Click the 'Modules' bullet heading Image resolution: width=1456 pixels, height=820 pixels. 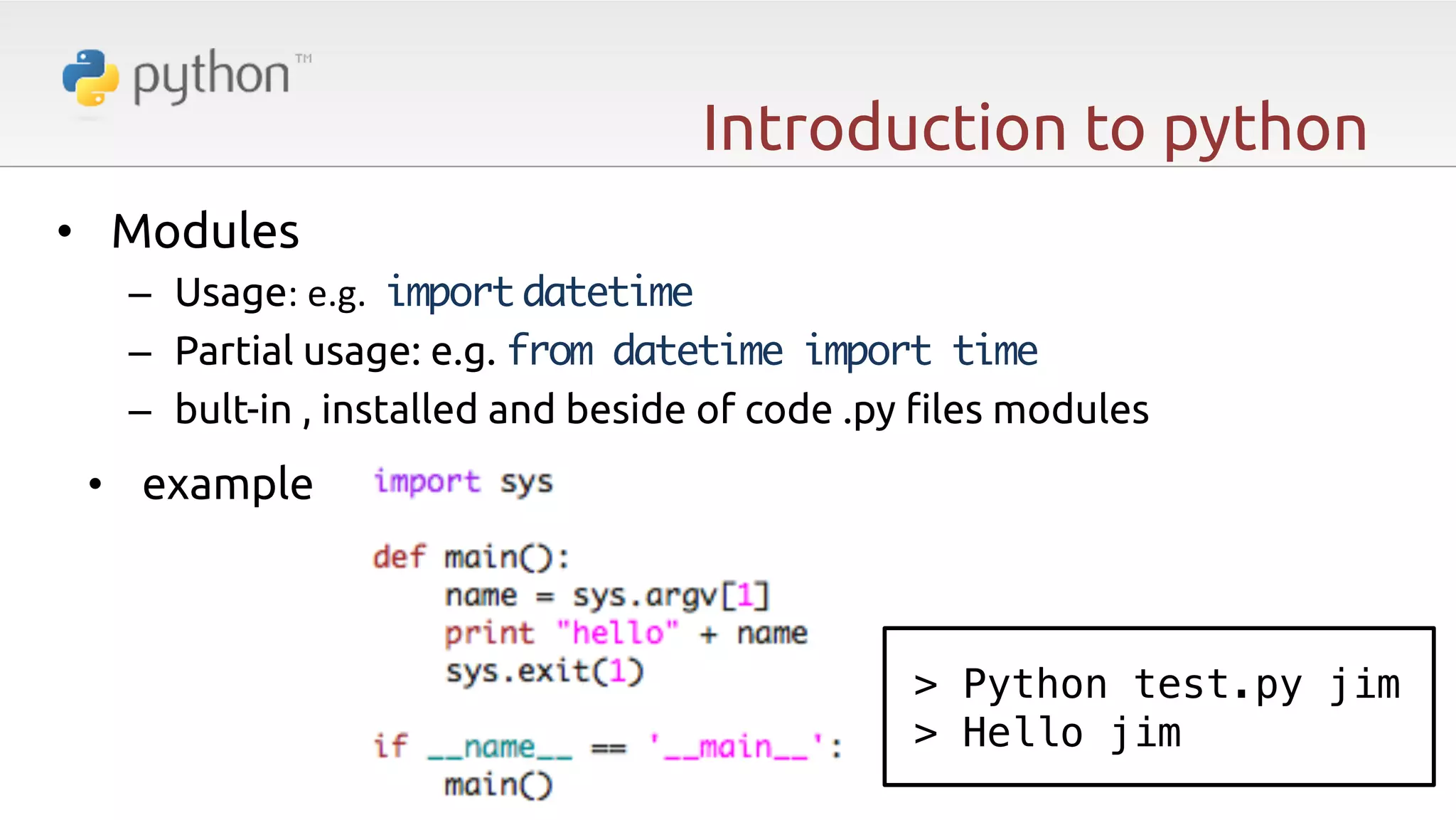[205, 231]
